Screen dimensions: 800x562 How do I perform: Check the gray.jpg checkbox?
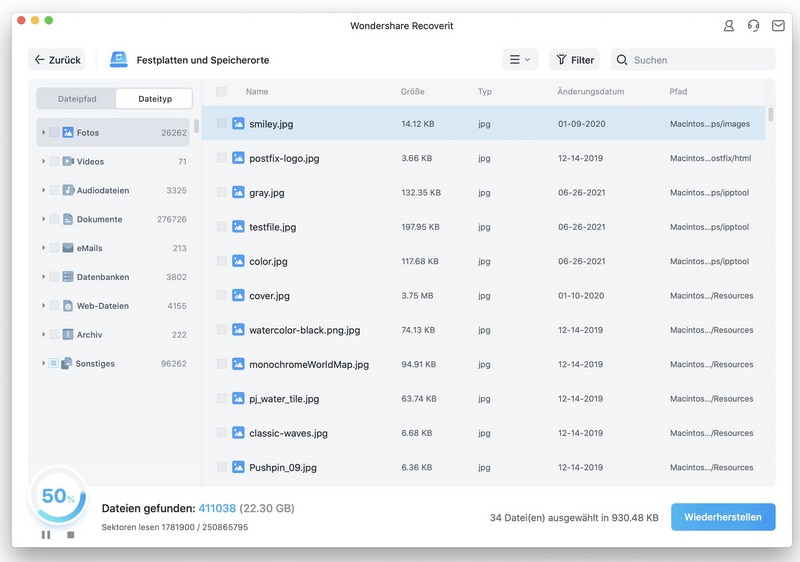click(x=221, y=192)
